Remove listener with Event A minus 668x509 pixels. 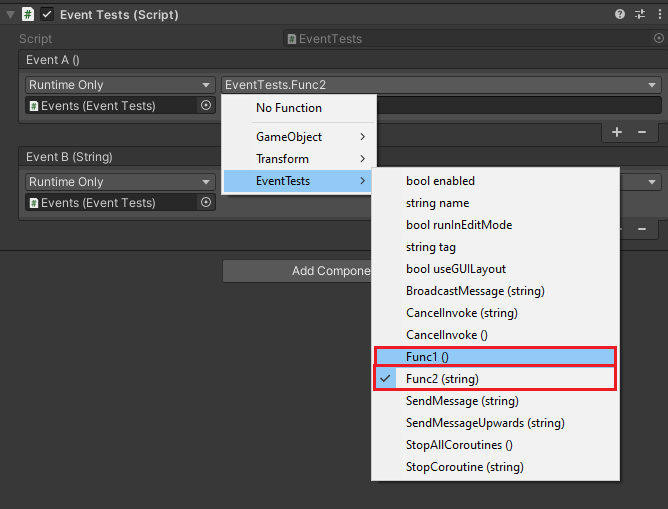pos(642,132)
